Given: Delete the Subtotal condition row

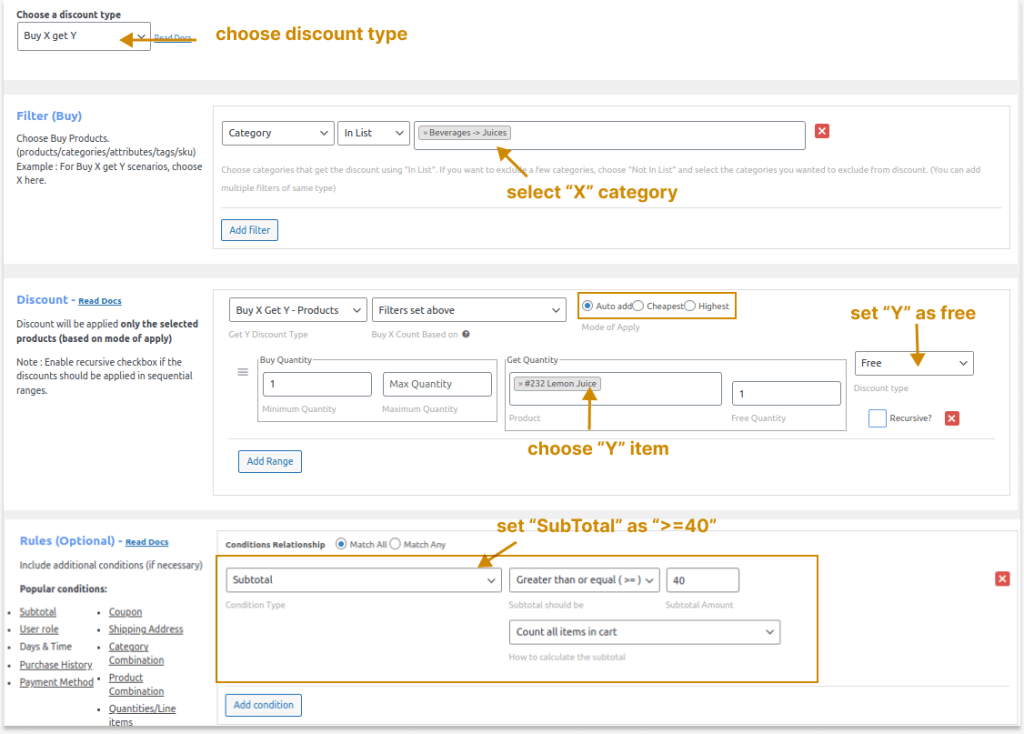Looking at the screenshot, I should click(1001, 578).
